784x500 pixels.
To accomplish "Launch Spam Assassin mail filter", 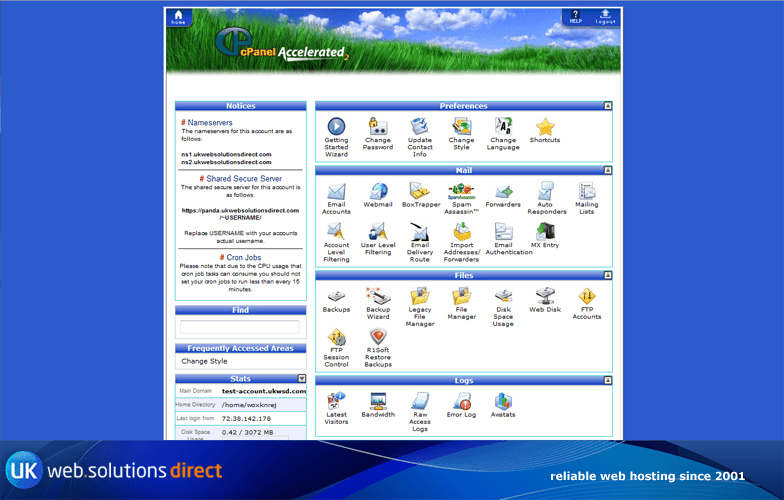I will click(x=461, y=191).
